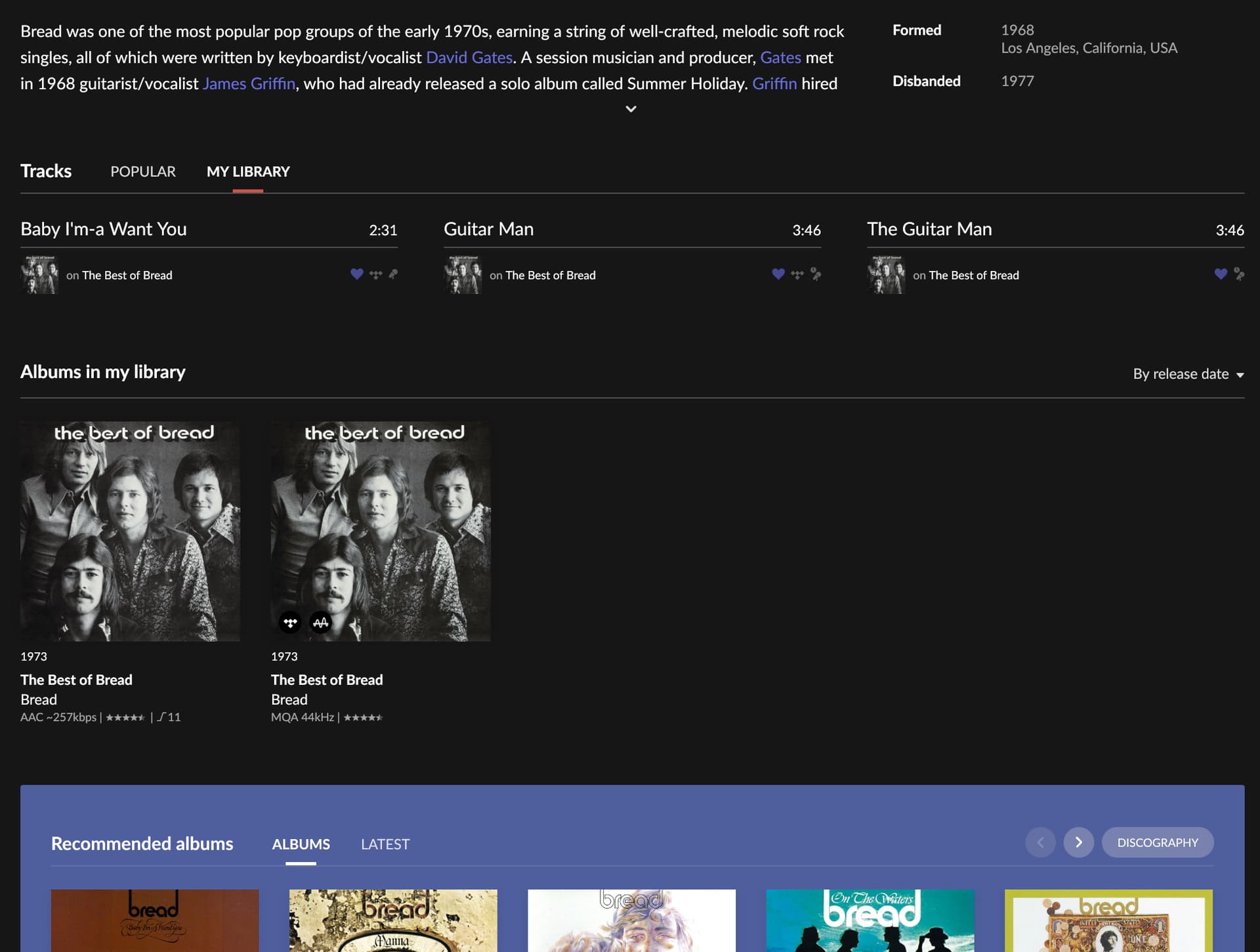Click the Bread artist name under the MQA album
Viewport: 1260px width, 952px height.
tap(289, 699)
